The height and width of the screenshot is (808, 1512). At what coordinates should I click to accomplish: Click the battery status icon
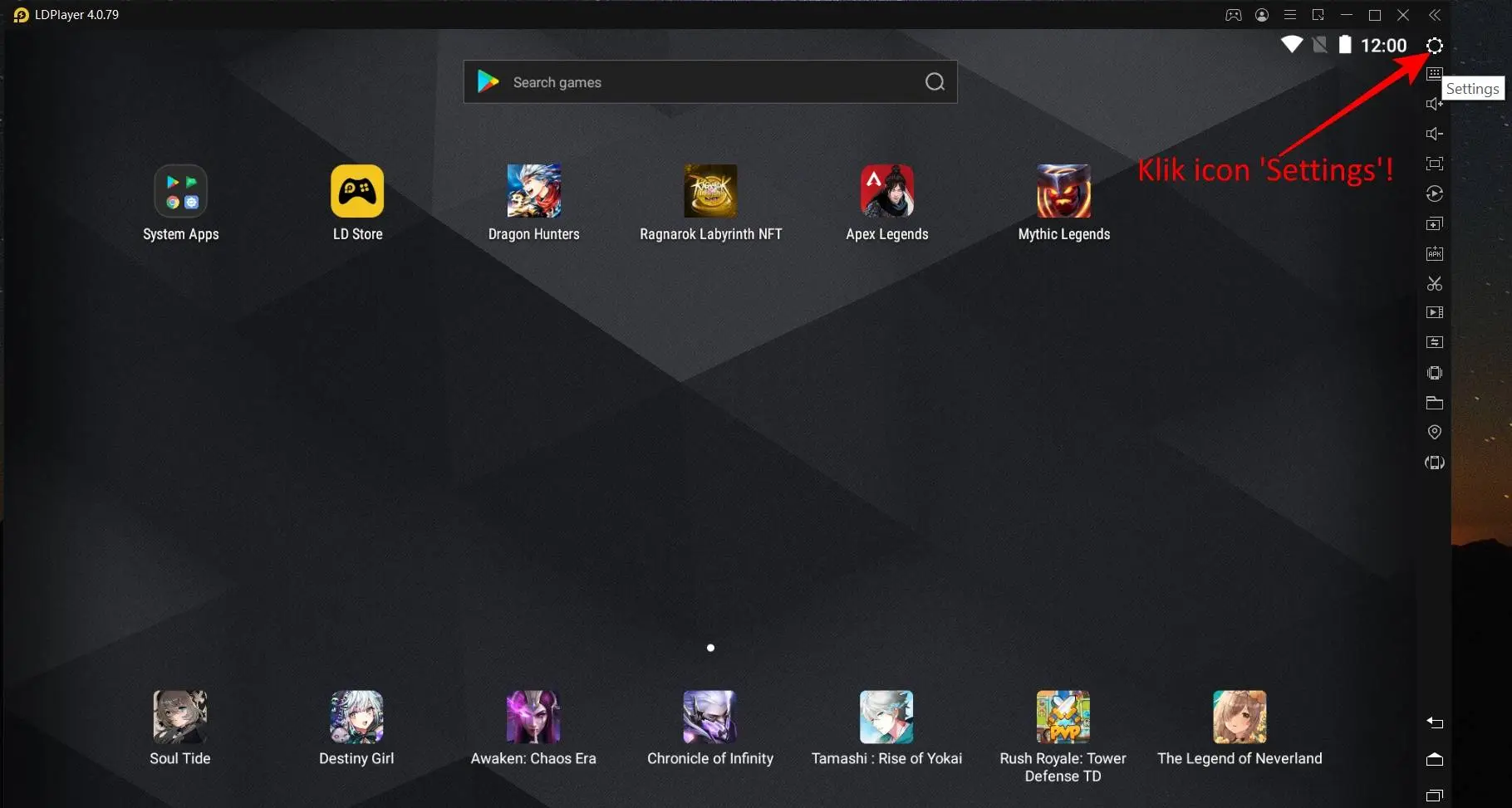click(1345, 44)
